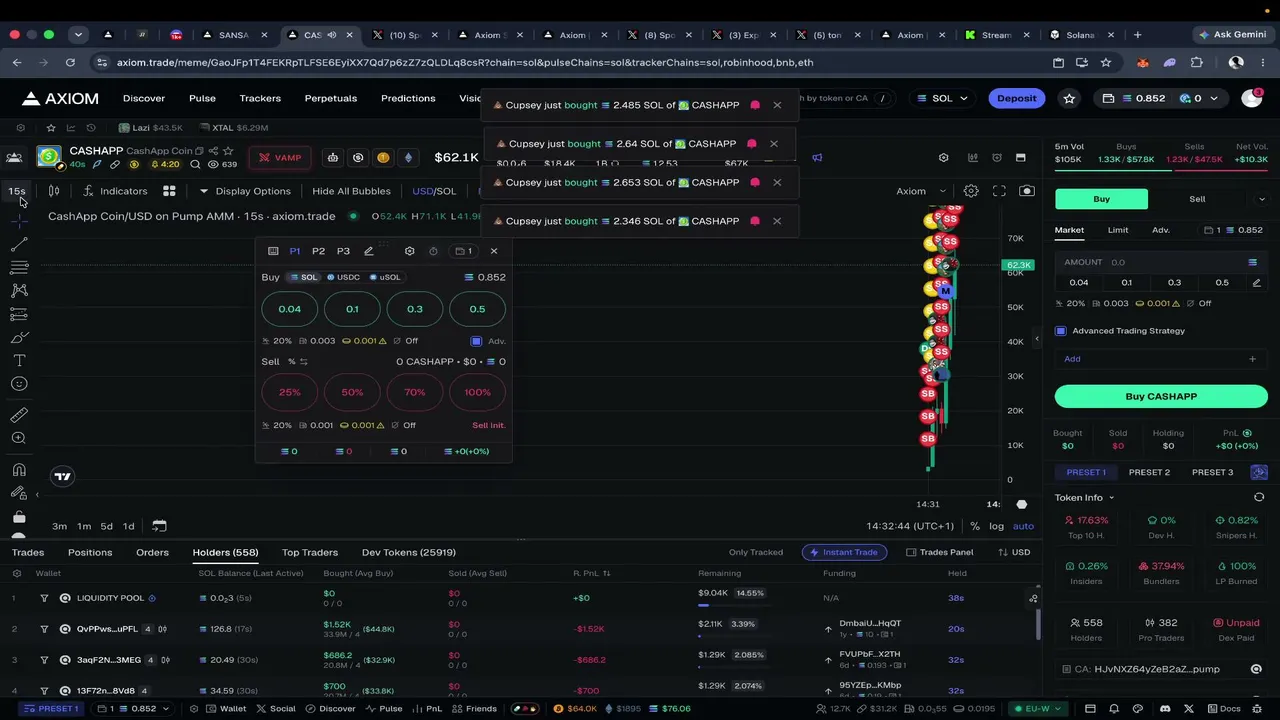
Task: Open the chart layout grid icon
Action: (x=169, y=191)
